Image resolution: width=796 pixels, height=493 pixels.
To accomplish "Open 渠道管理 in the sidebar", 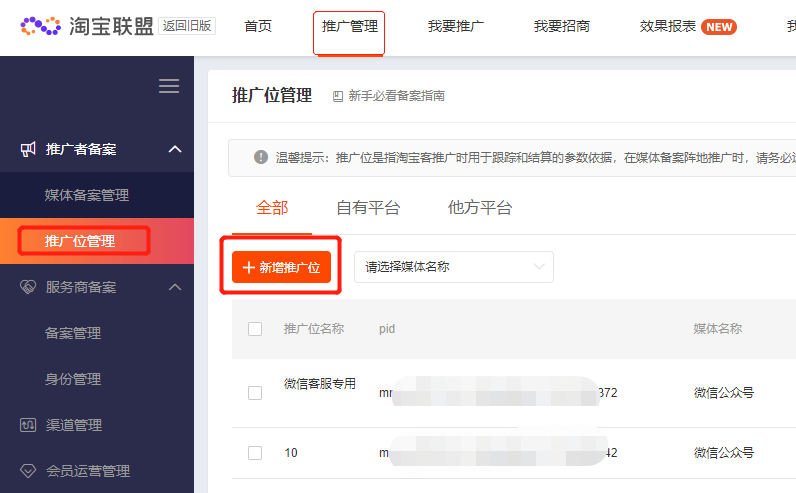I will point(74,425).
